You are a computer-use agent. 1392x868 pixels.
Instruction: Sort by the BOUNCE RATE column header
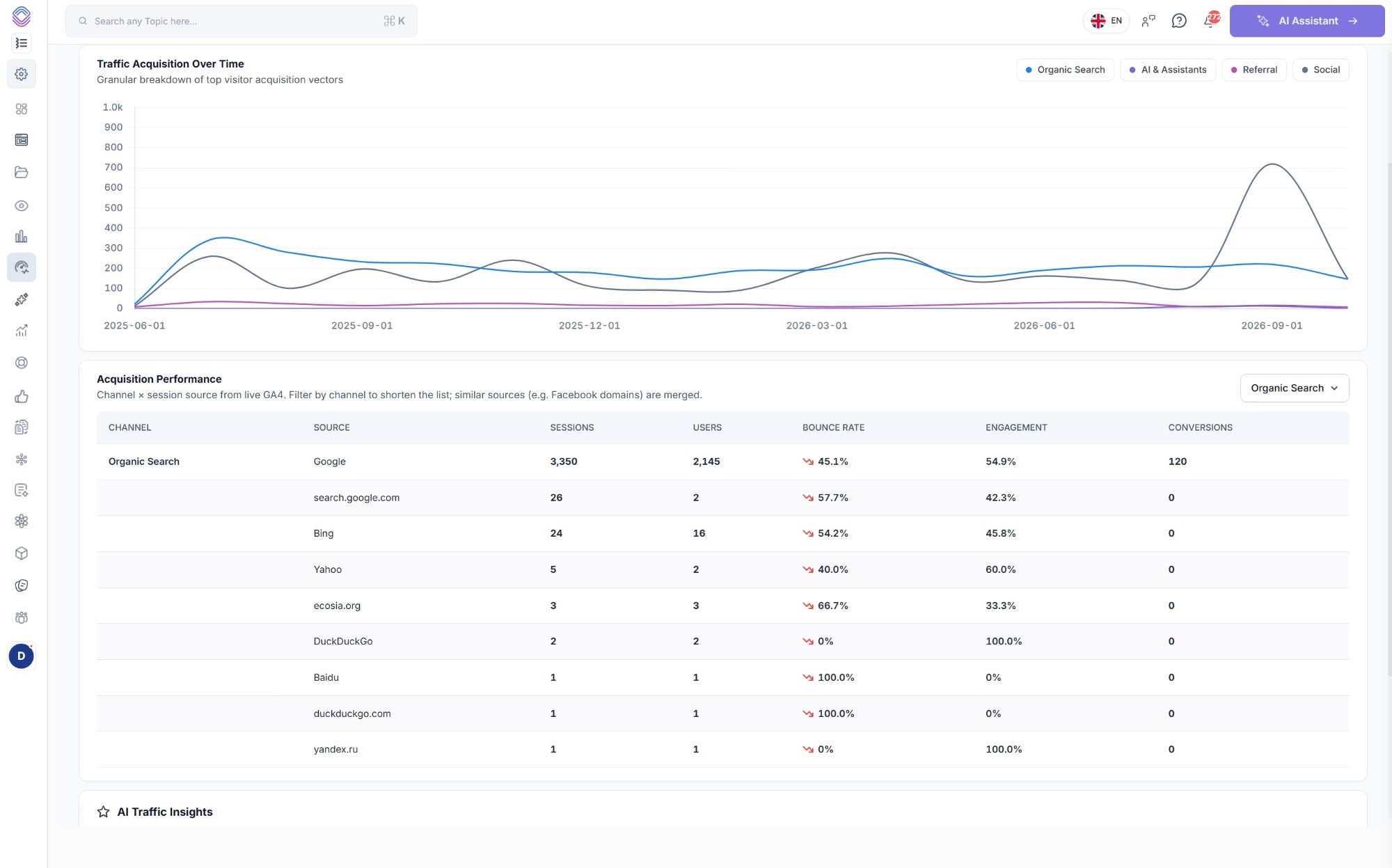tap(833, 427)
